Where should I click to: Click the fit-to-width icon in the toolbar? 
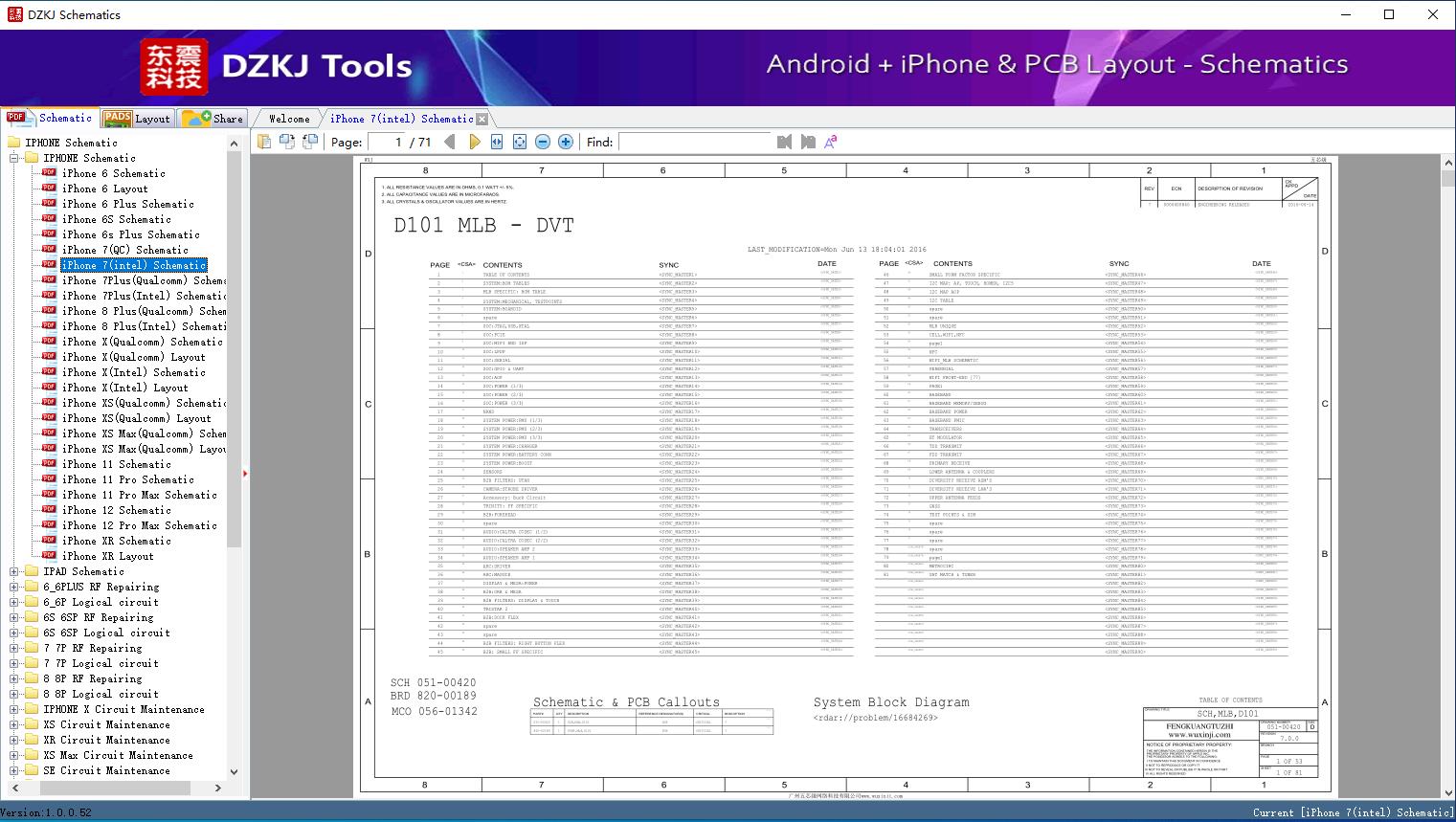click(497, 142)
